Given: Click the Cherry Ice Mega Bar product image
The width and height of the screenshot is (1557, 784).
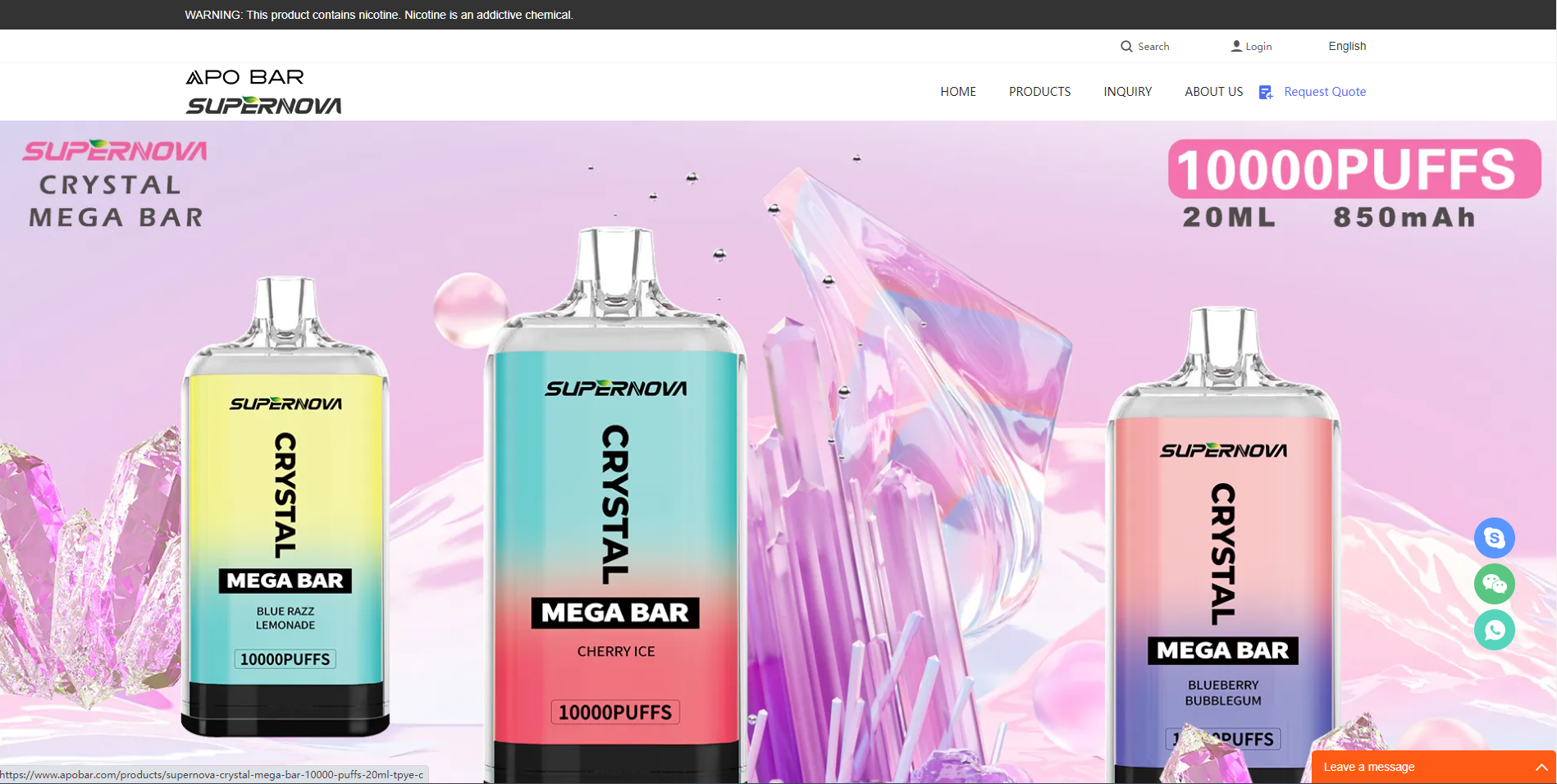Looking at the screenshot, I should pos(615,504).
